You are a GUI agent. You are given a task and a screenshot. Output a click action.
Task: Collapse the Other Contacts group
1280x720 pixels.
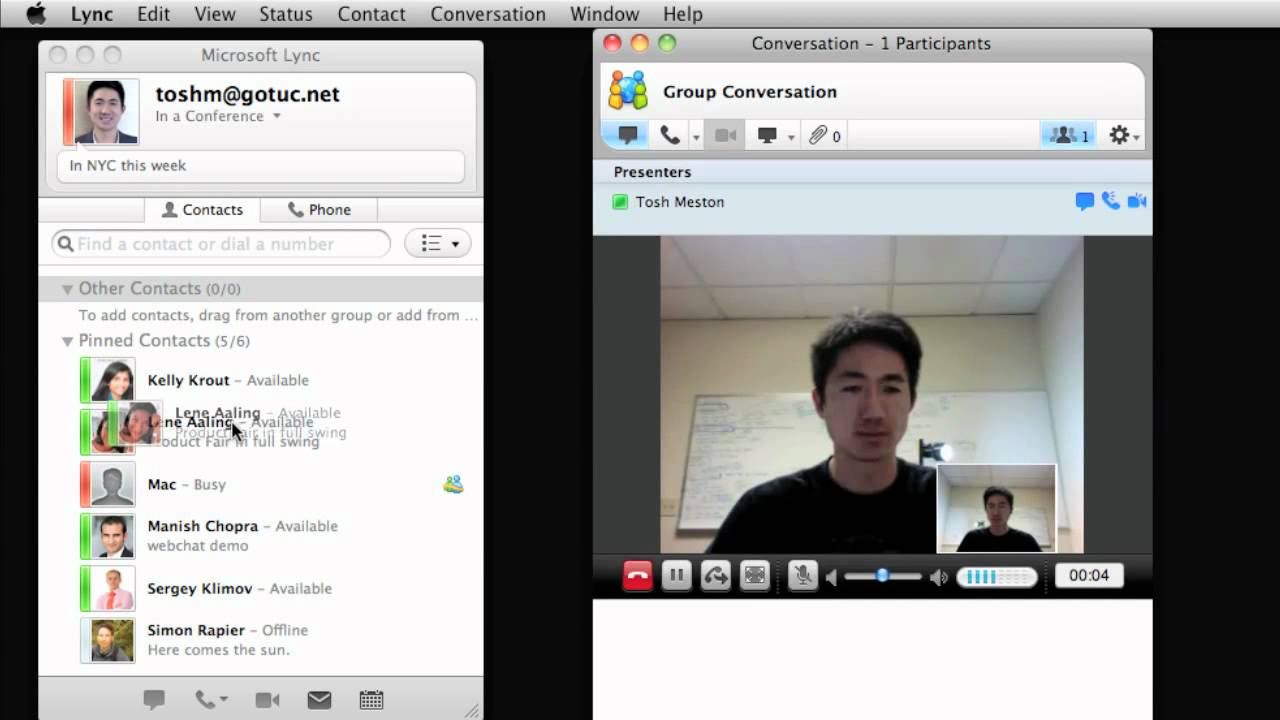67,289
